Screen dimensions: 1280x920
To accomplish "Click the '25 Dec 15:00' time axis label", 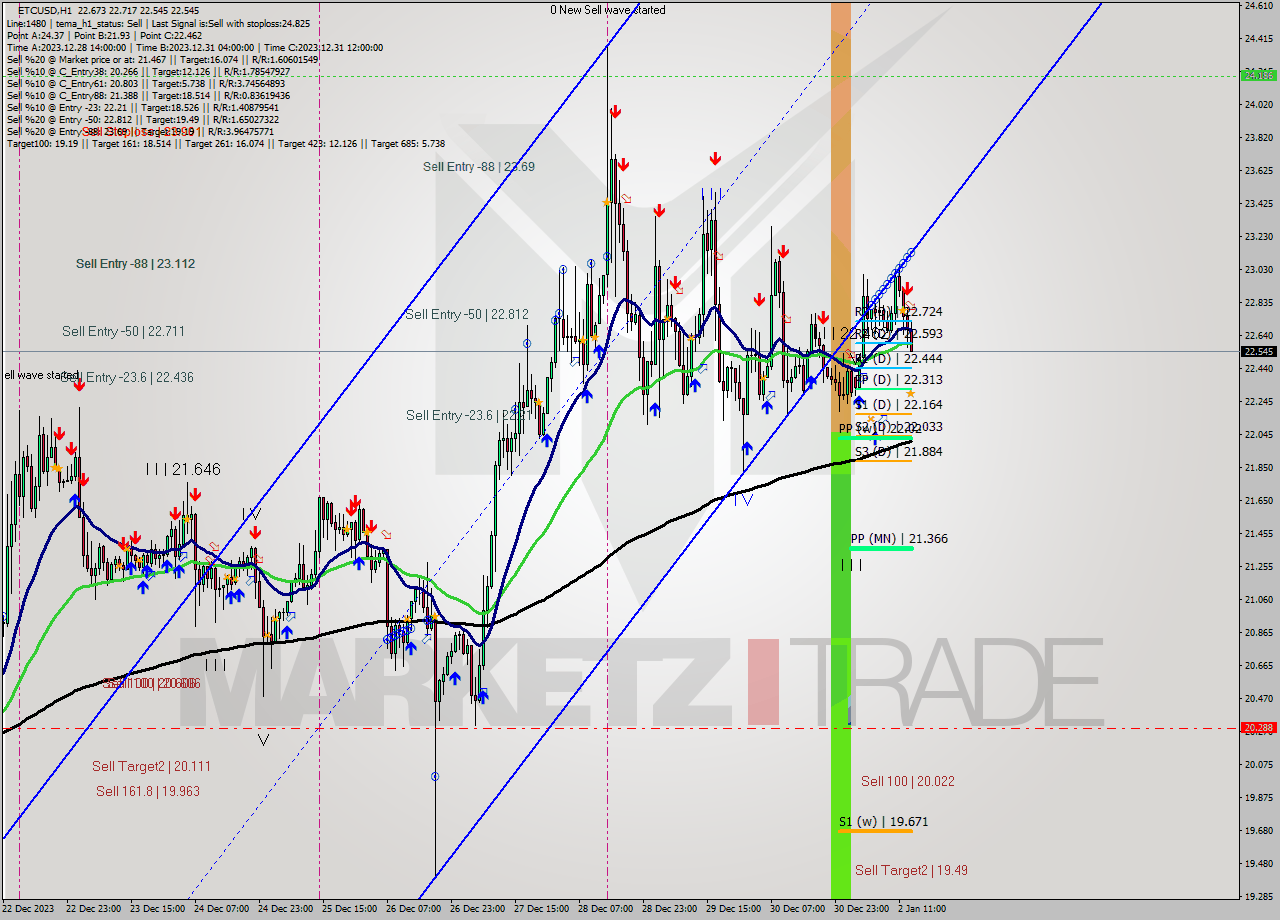I will (349, 909).
